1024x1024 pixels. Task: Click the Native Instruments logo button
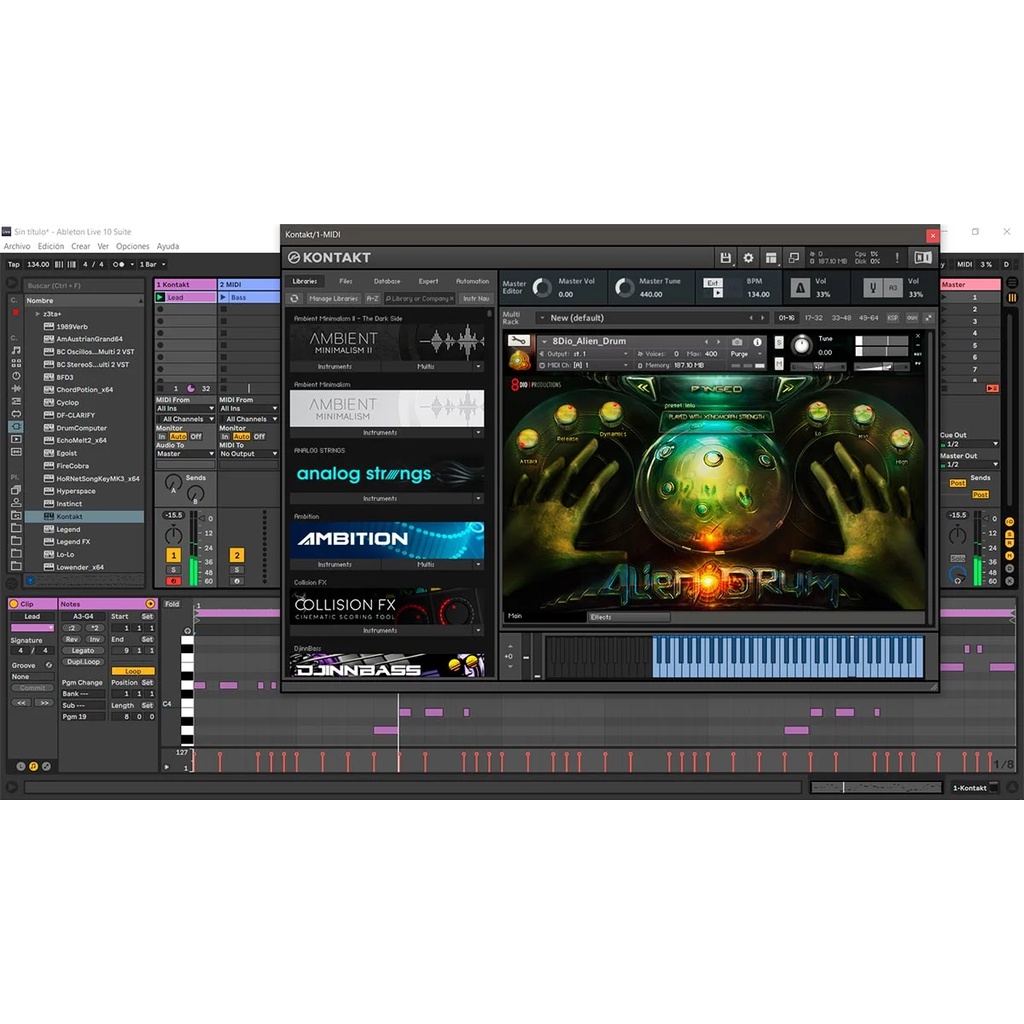(x=923, y=257)
